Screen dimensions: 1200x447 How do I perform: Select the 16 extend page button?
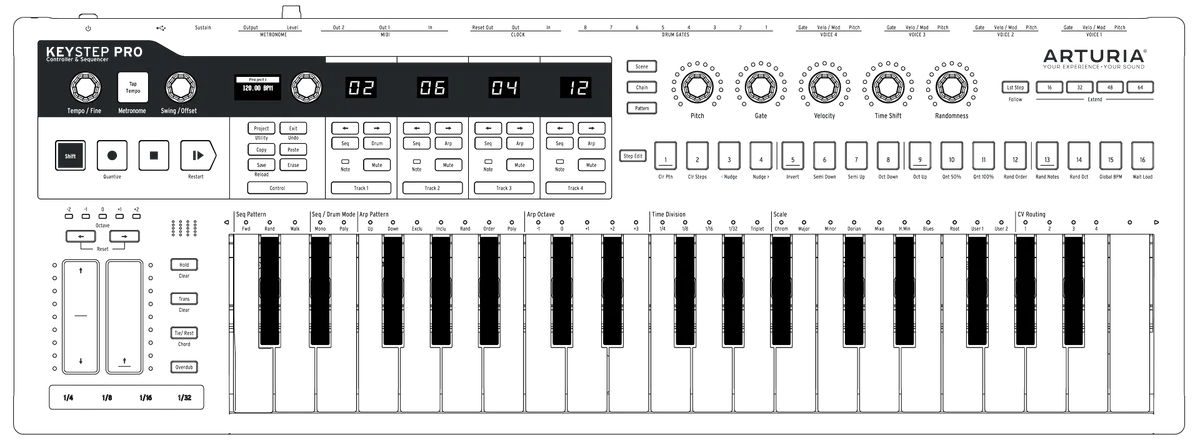click(x=1050, y=87)
